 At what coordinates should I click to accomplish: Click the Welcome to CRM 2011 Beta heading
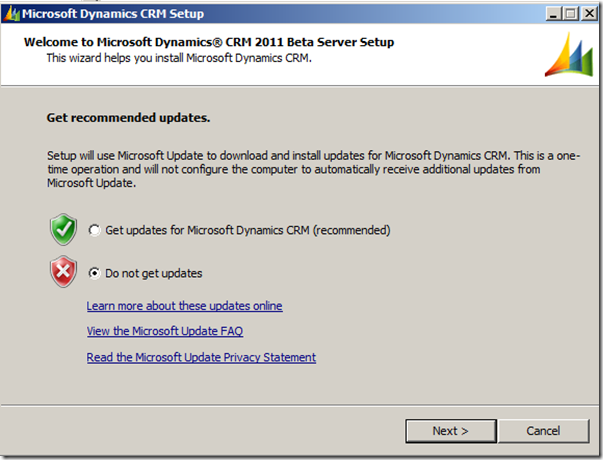208,43
